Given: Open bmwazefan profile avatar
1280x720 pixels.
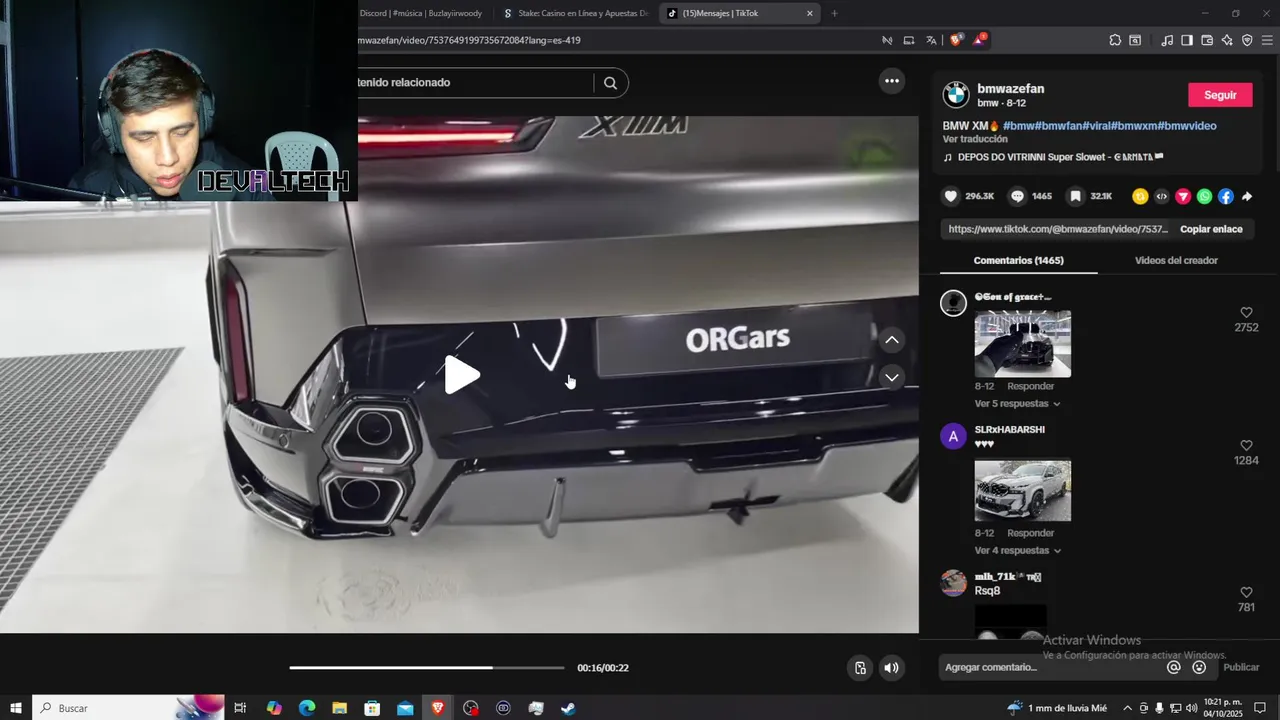Looking at the screenshot, I should click(x=956, y=95).
